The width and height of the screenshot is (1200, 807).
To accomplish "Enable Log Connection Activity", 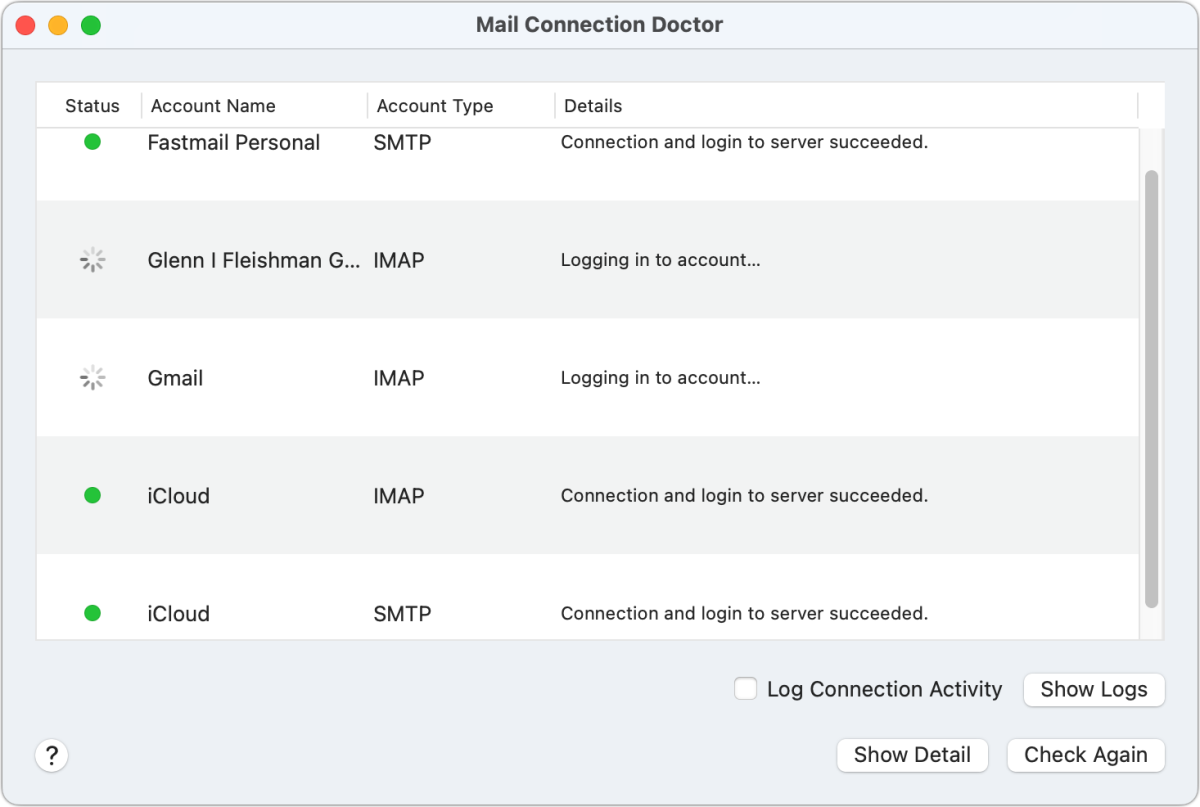I will pyautogui.click(x=745, y=689).
